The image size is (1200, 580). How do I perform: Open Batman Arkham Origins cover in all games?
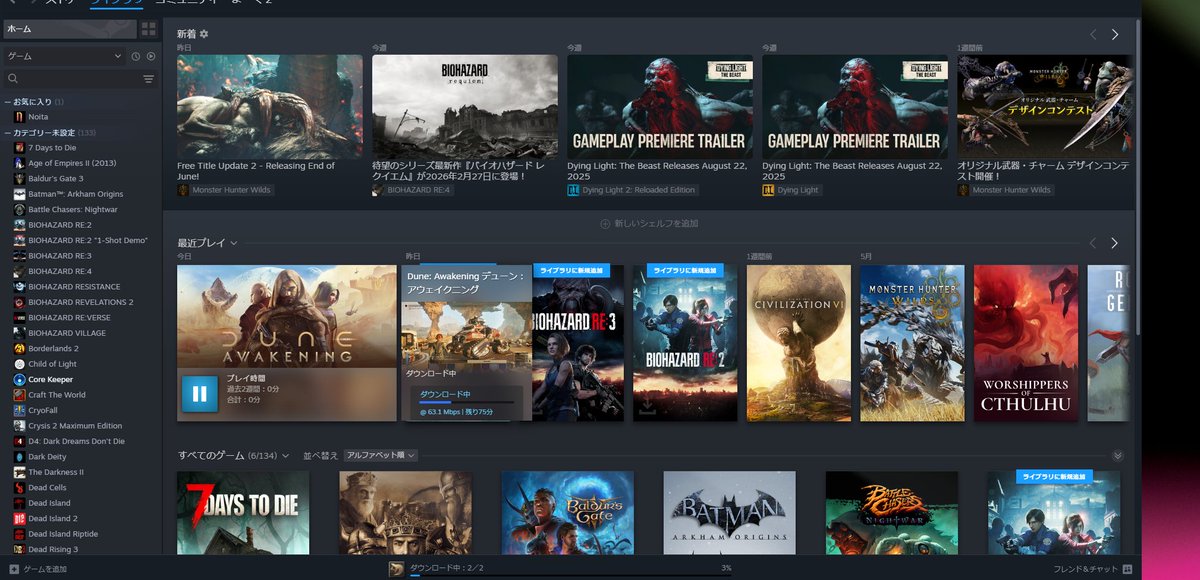(x=730, y=513)
